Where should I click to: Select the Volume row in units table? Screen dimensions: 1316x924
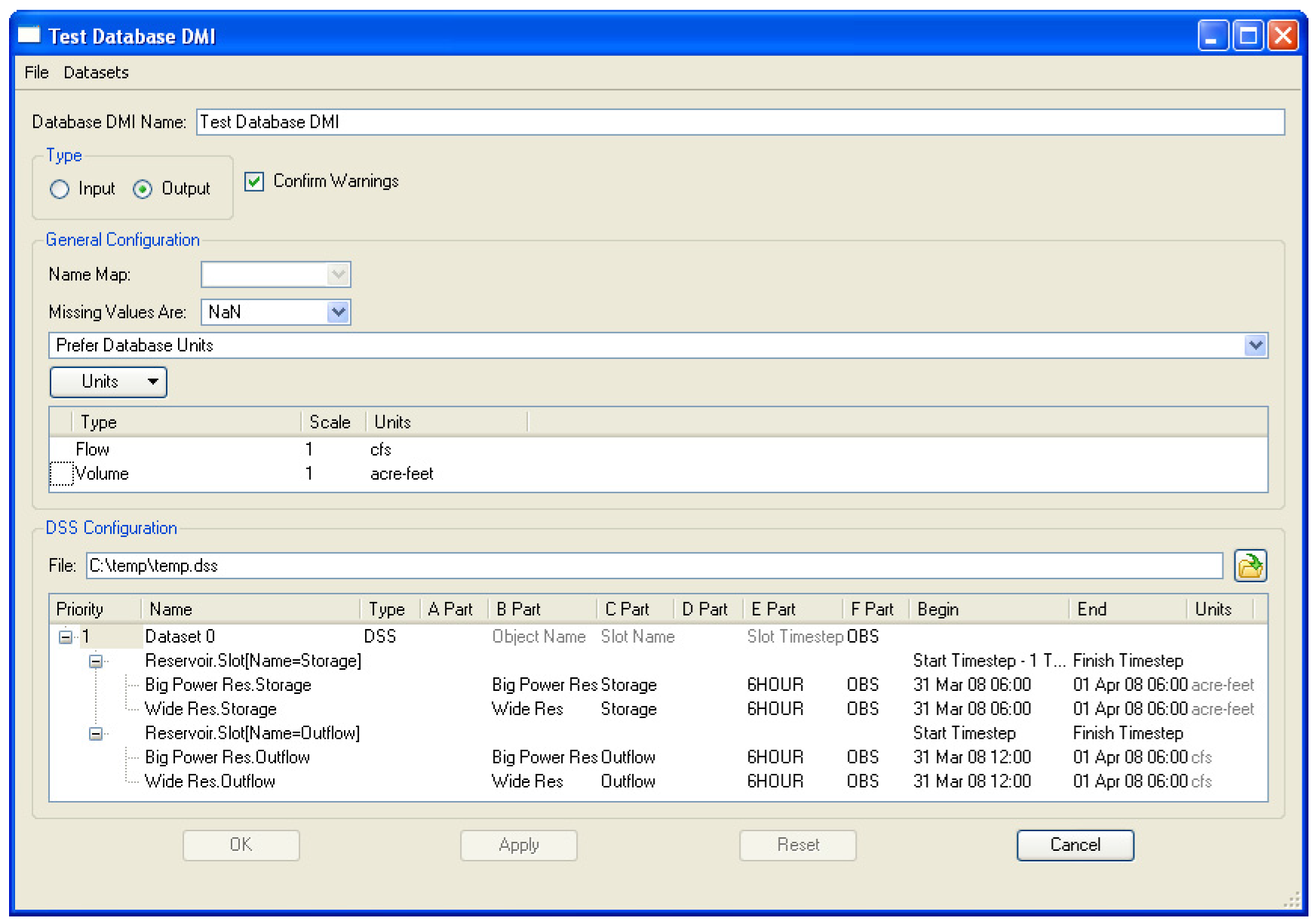point(102,474)
